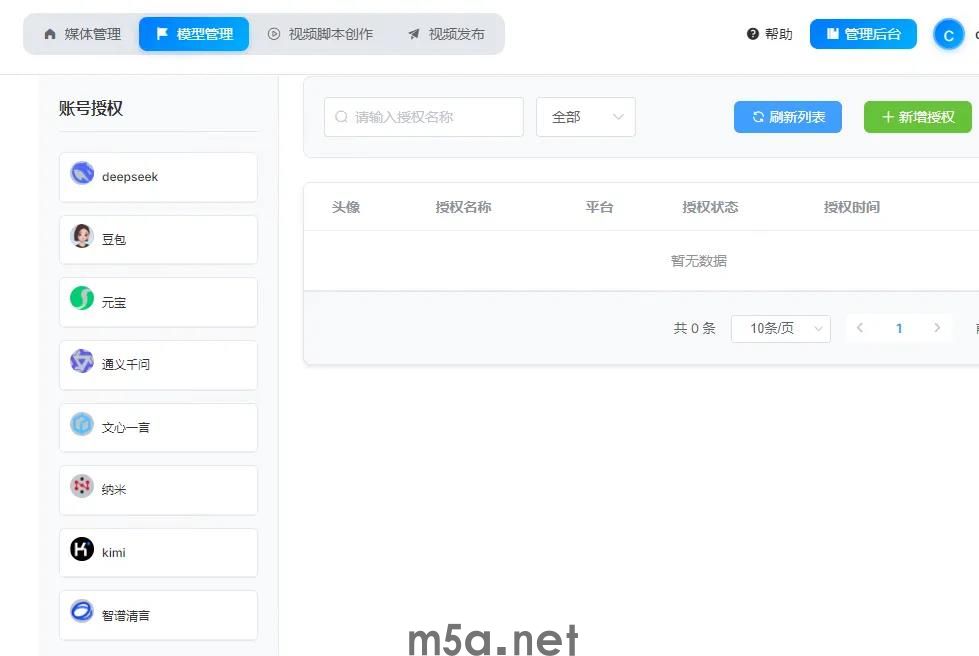979x656 pixels.
Task: Open the 10条/页 page size dropdown
Action: [781, 328]
